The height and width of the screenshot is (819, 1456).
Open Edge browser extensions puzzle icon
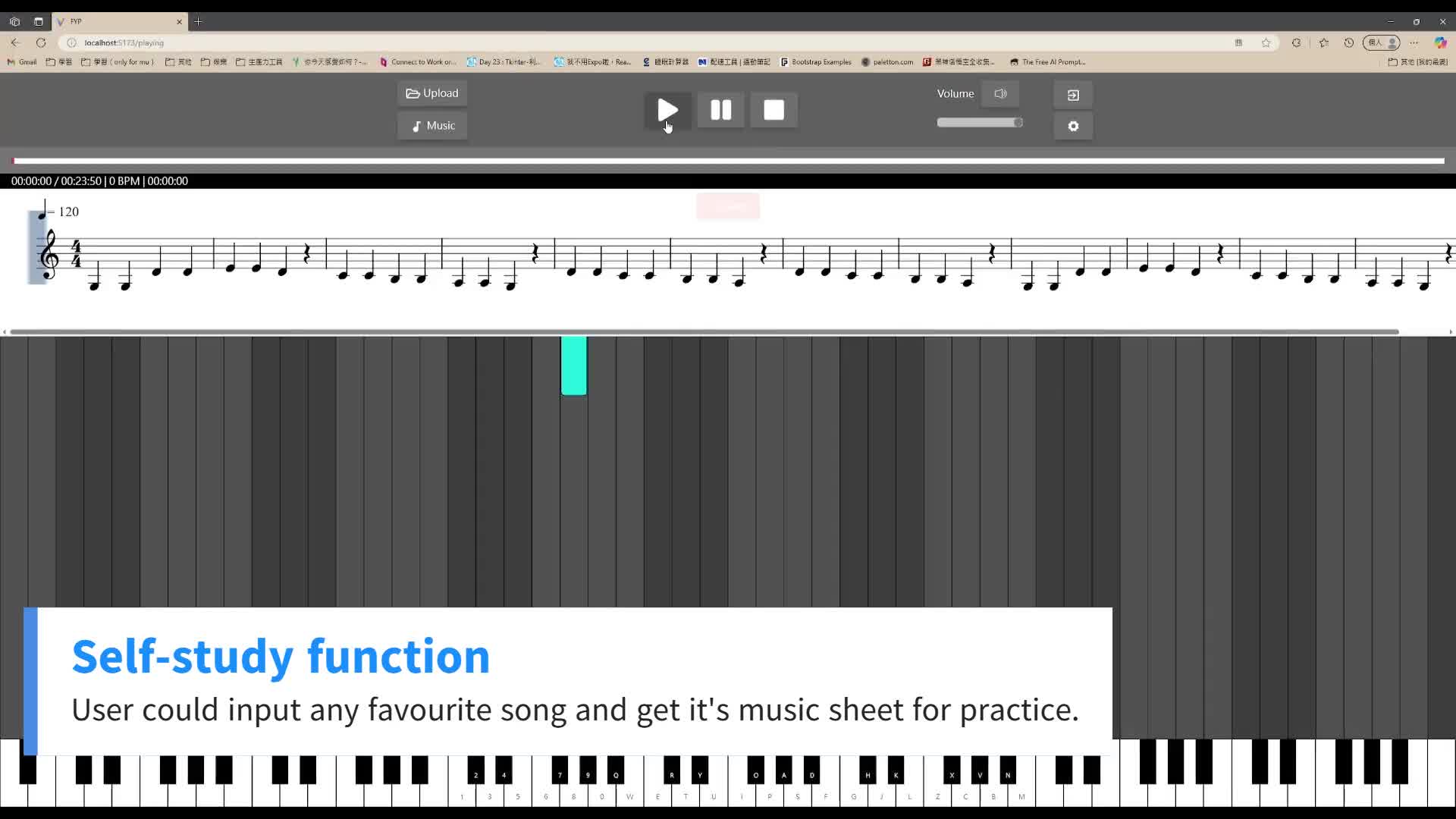1296,42
